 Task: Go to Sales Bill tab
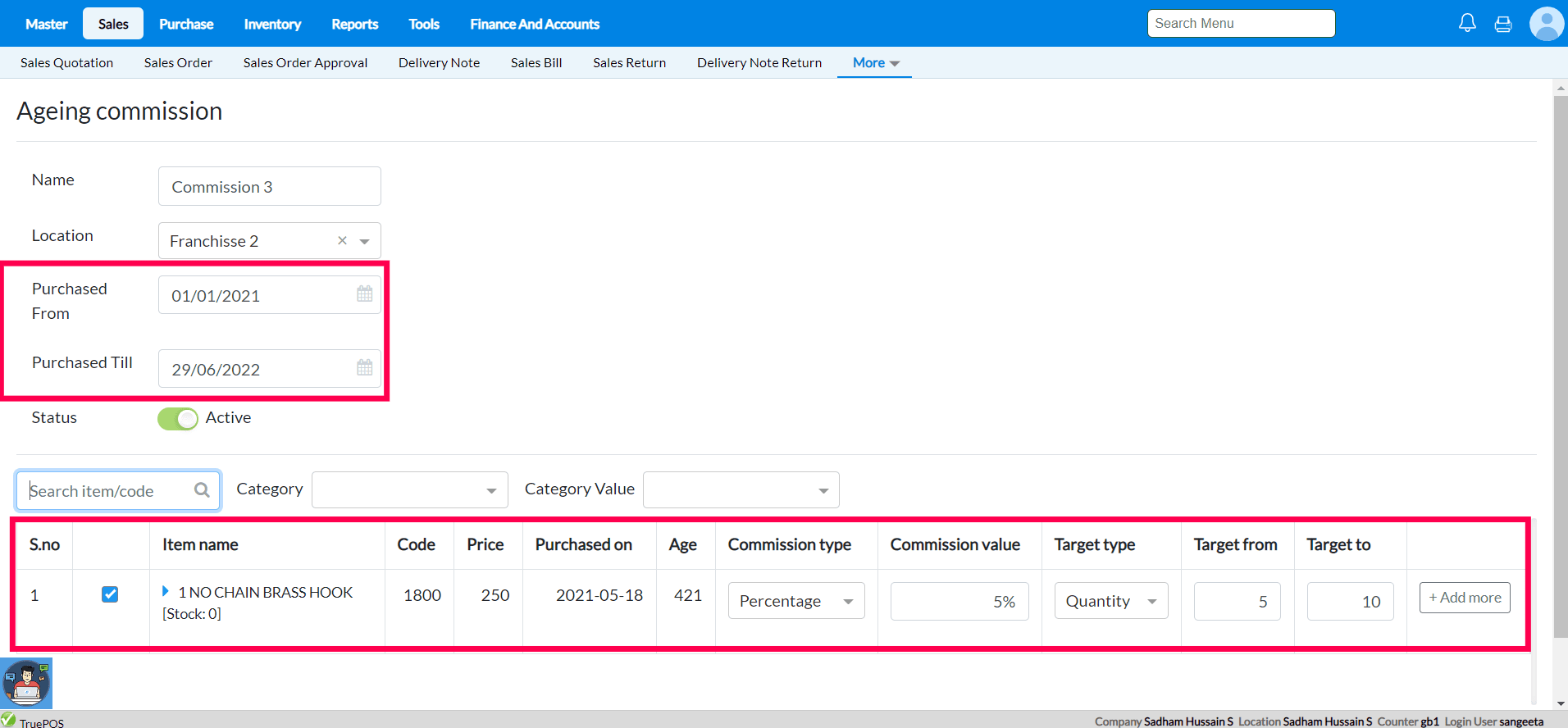[536, 63]
